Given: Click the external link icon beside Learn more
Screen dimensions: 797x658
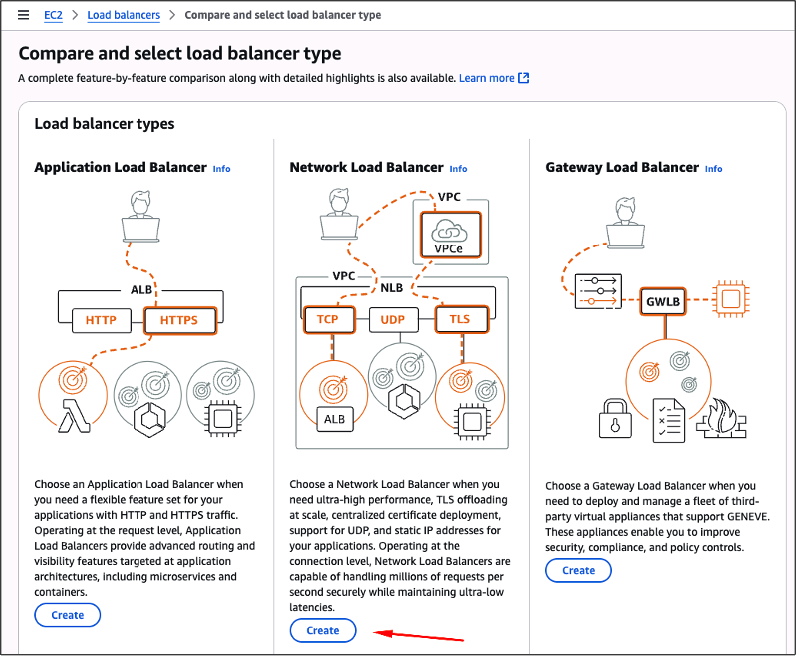Looking at the screenshot, I should 524,78.
